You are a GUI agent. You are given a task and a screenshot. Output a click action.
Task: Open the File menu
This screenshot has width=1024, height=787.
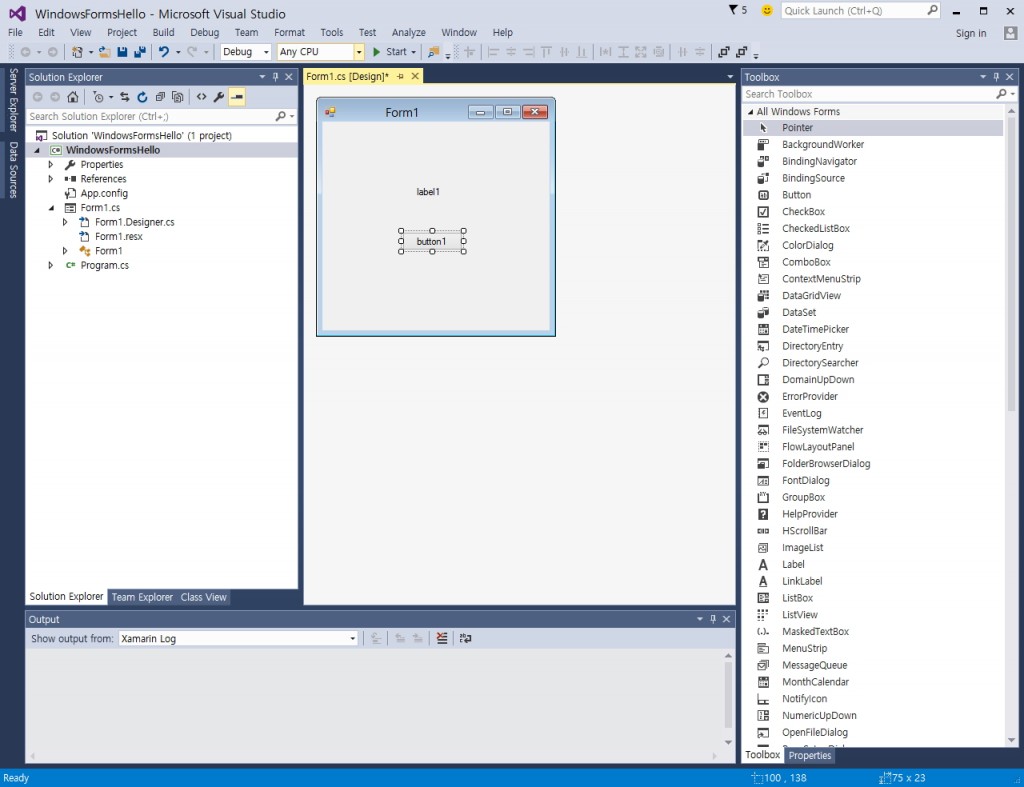click(15, 32)
